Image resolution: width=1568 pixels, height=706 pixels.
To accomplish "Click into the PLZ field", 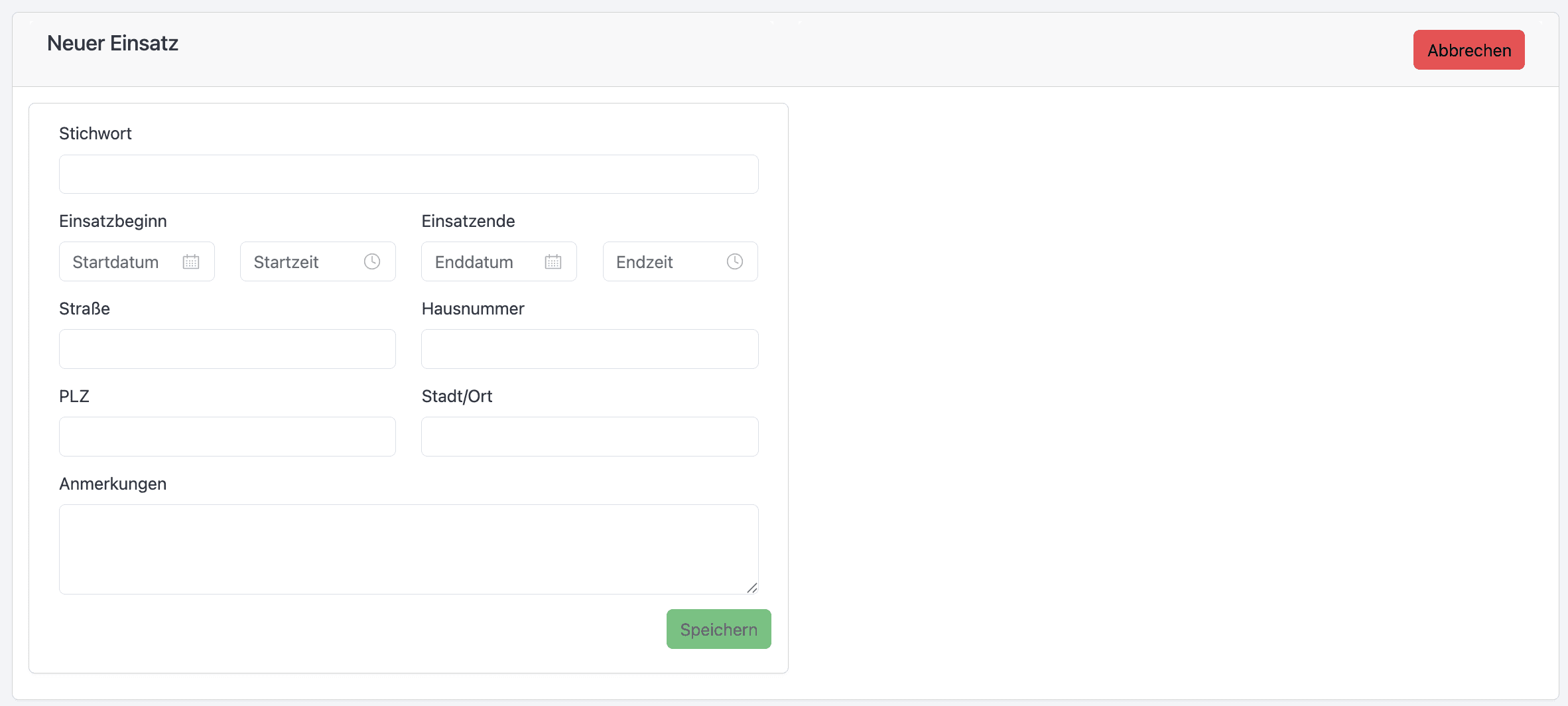I will 228,437.
